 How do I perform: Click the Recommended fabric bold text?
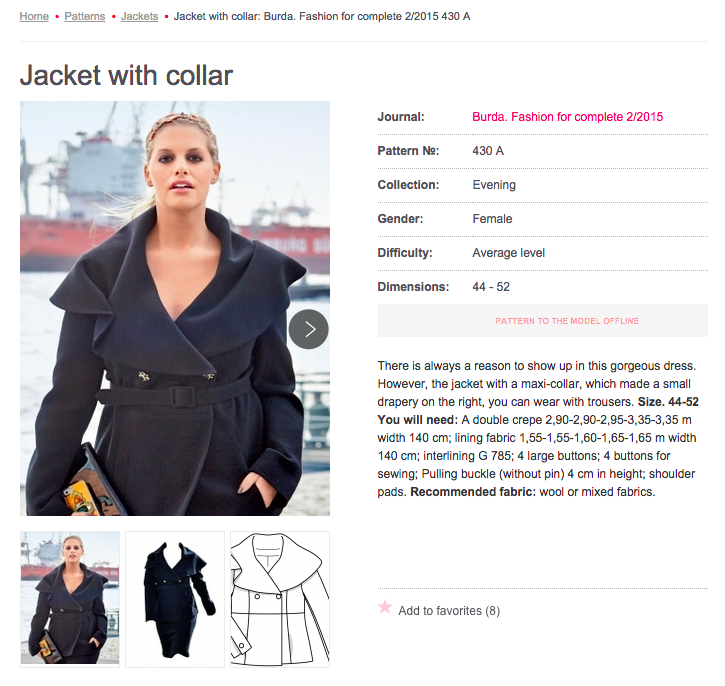point(473,492)
